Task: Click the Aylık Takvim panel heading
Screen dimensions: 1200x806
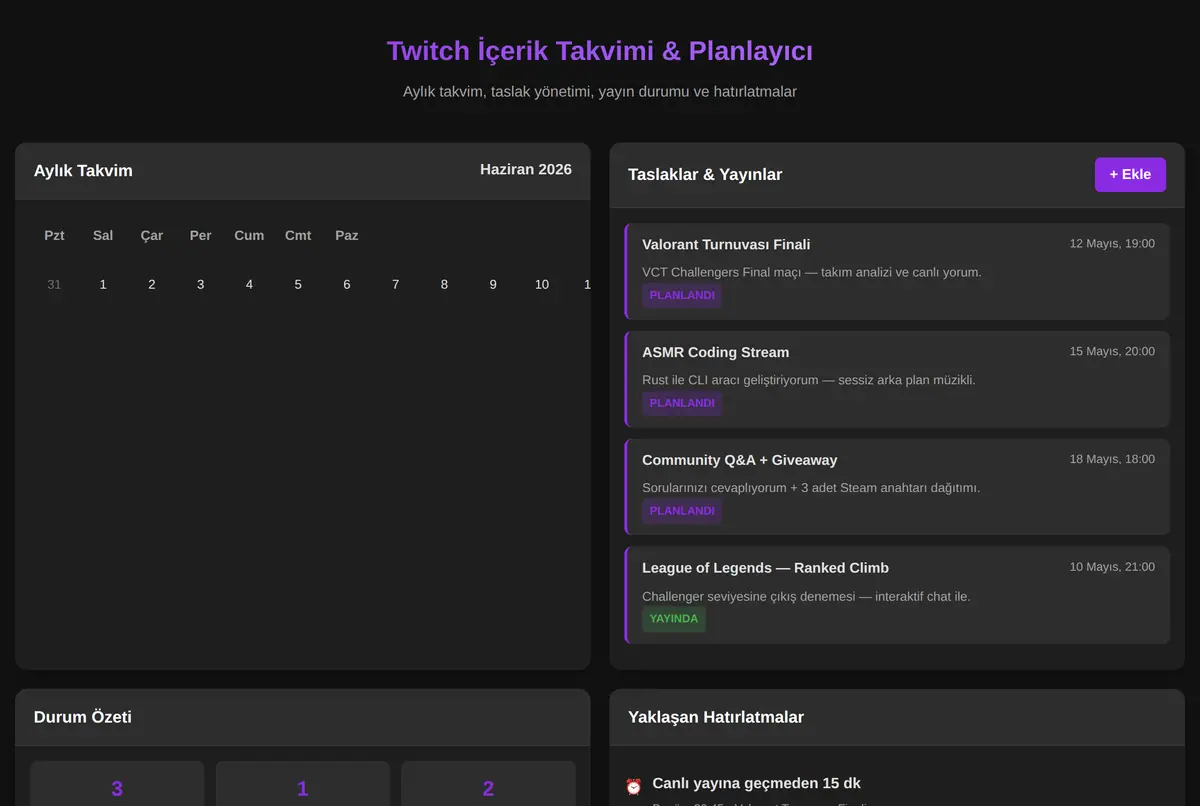Action: click(x=83, y=171)
